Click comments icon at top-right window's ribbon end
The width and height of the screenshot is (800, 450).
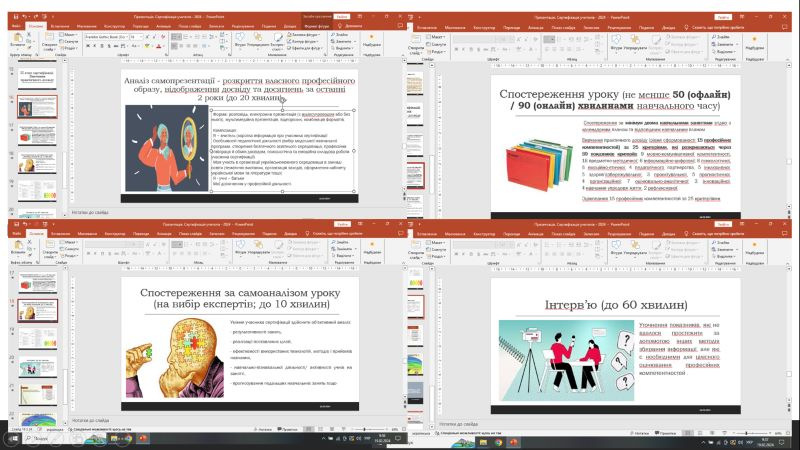(x=785, y=28)
